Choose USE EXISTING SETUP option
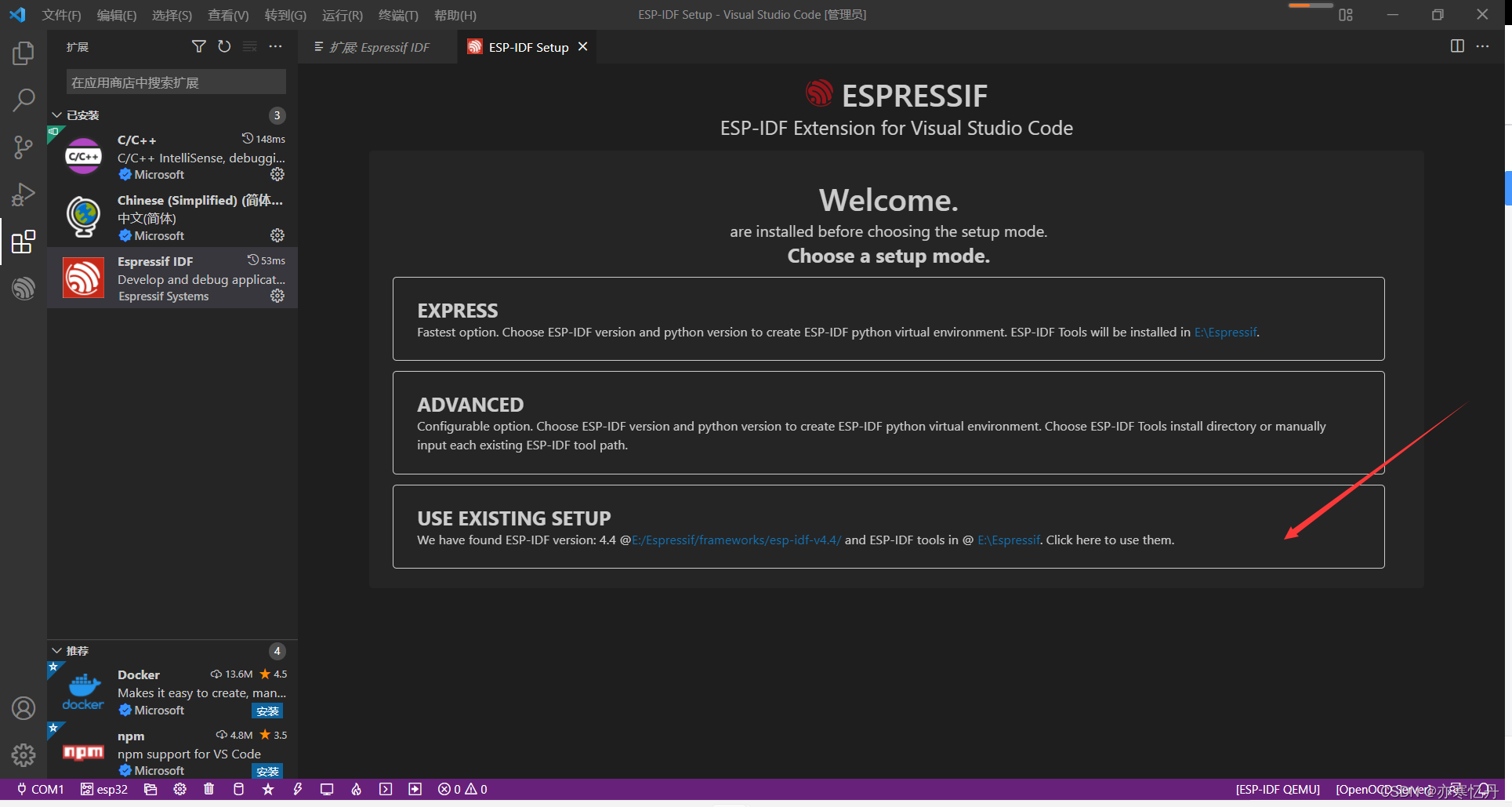The image size is (1512, 807). click(888, 526)
